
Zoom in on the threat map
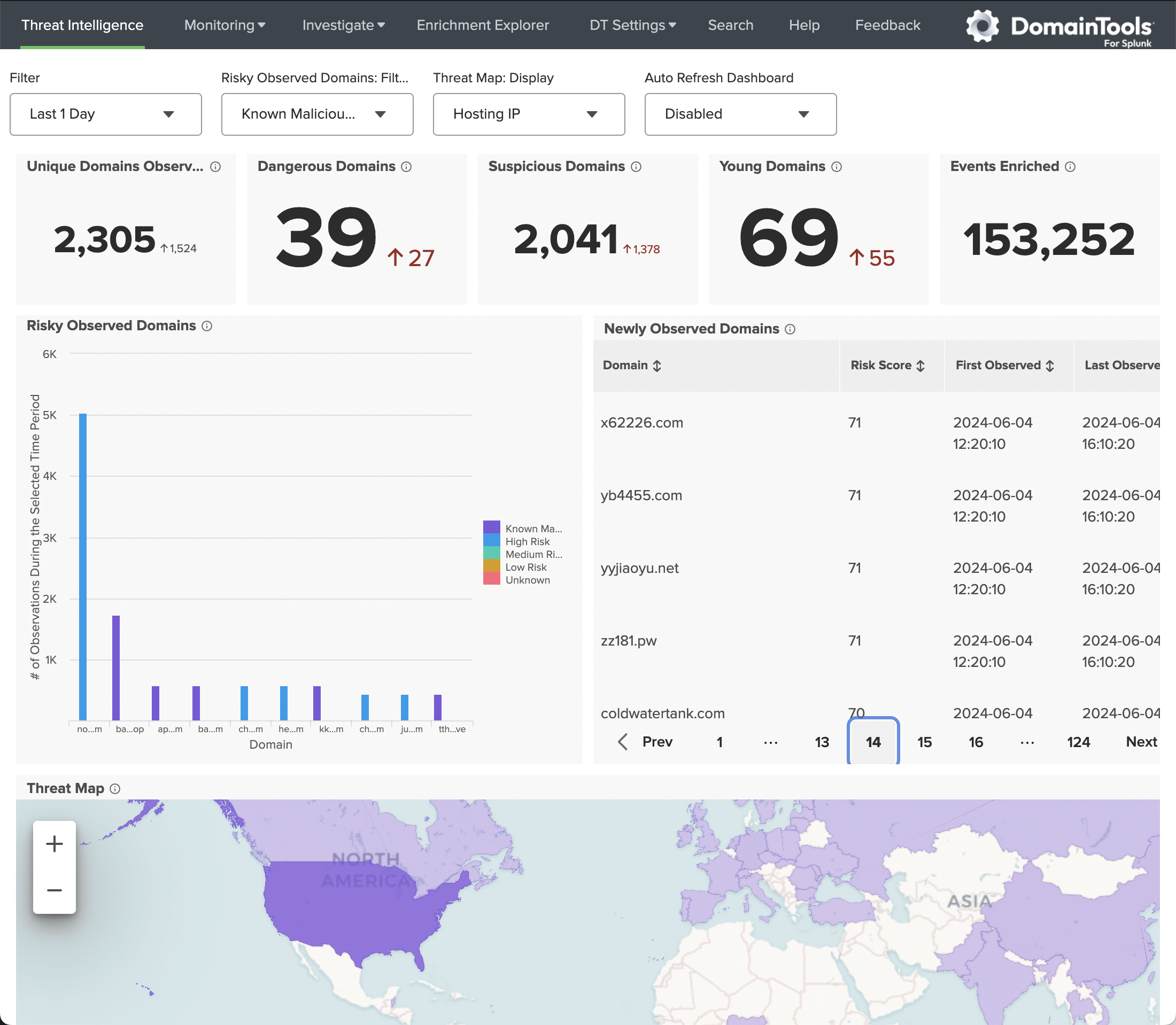coord(55,844)
